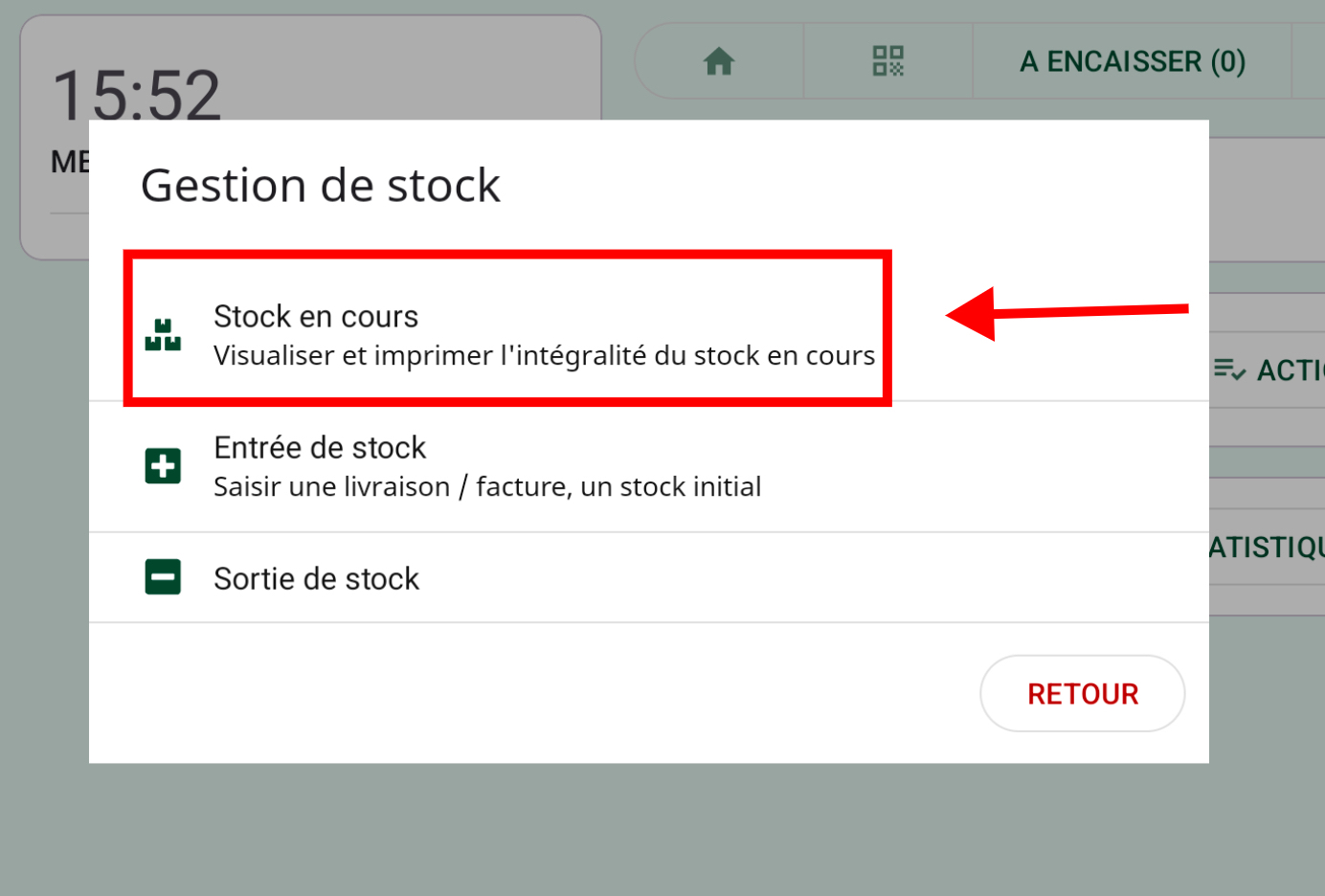Click the 15:52 clock display
The image size is (1325, 896).
click(x=136, y=94)
